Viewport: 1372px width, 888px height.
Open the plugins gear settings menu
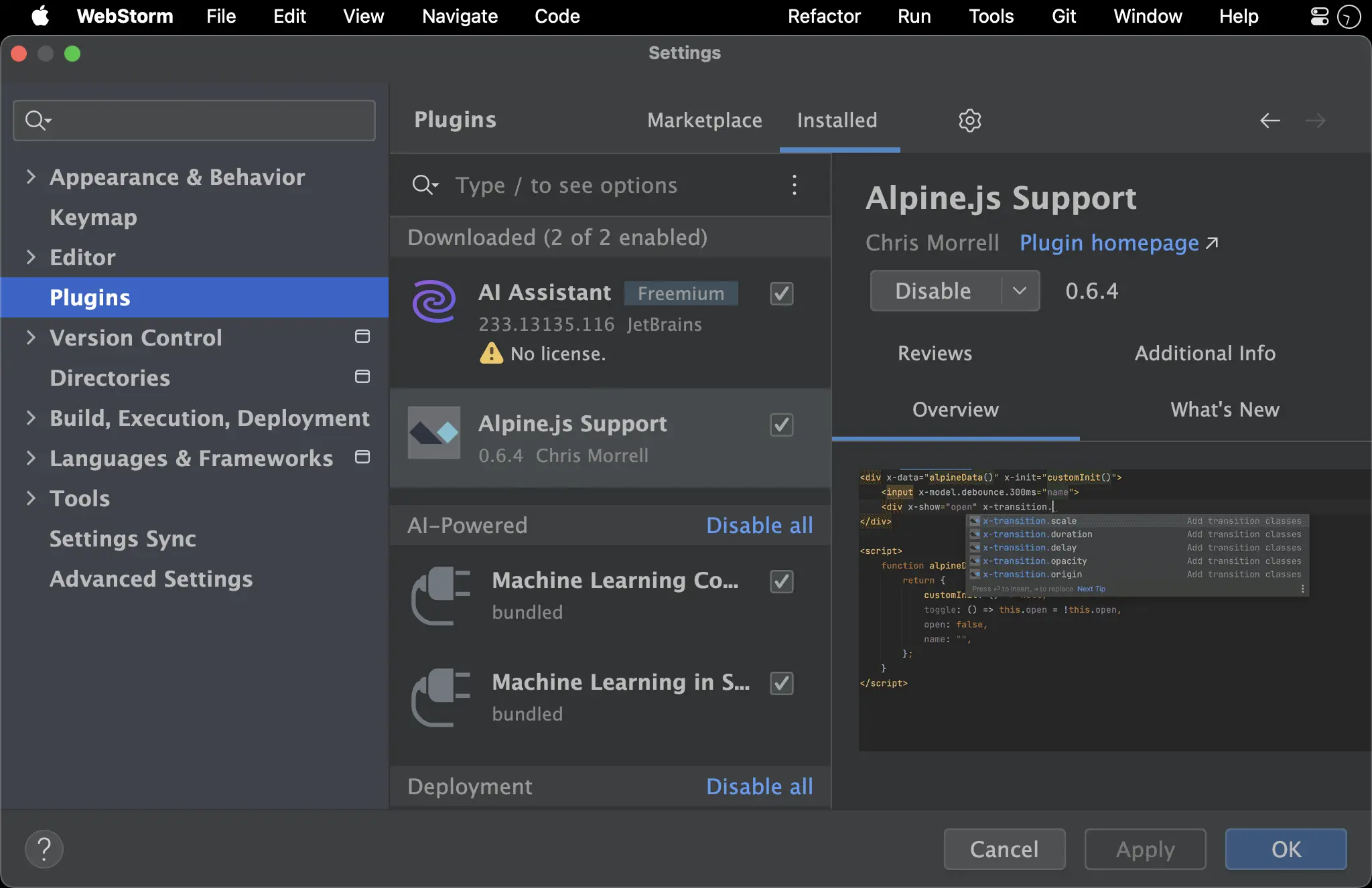[x=969, y=121]
